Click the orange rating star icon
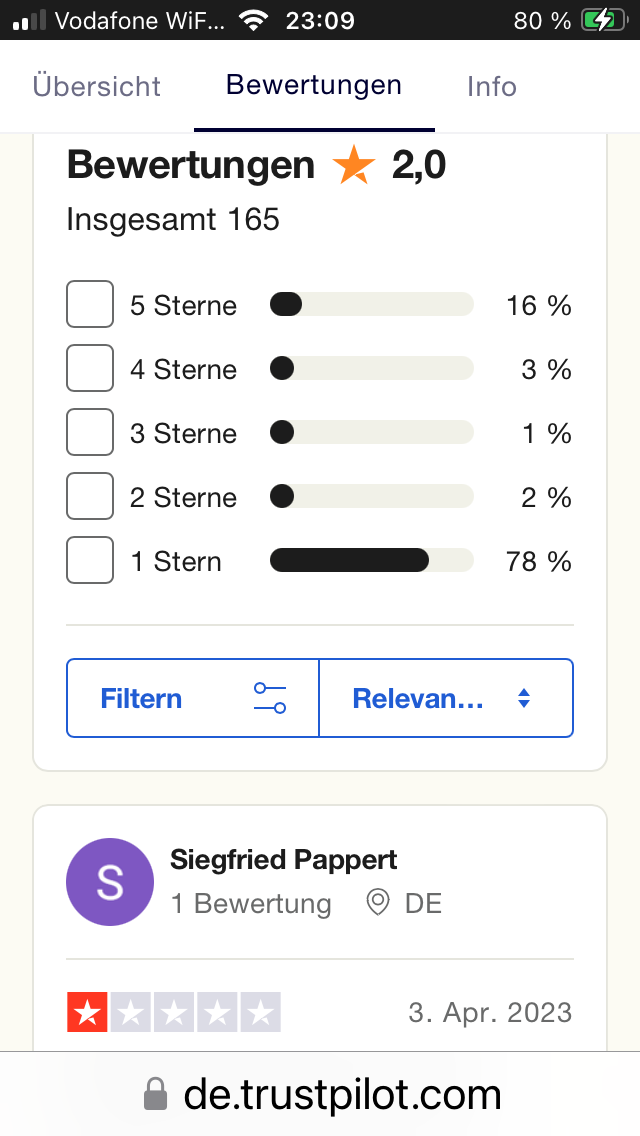The height and width of the screenshot is (1136, 640). tap(353, 166)
